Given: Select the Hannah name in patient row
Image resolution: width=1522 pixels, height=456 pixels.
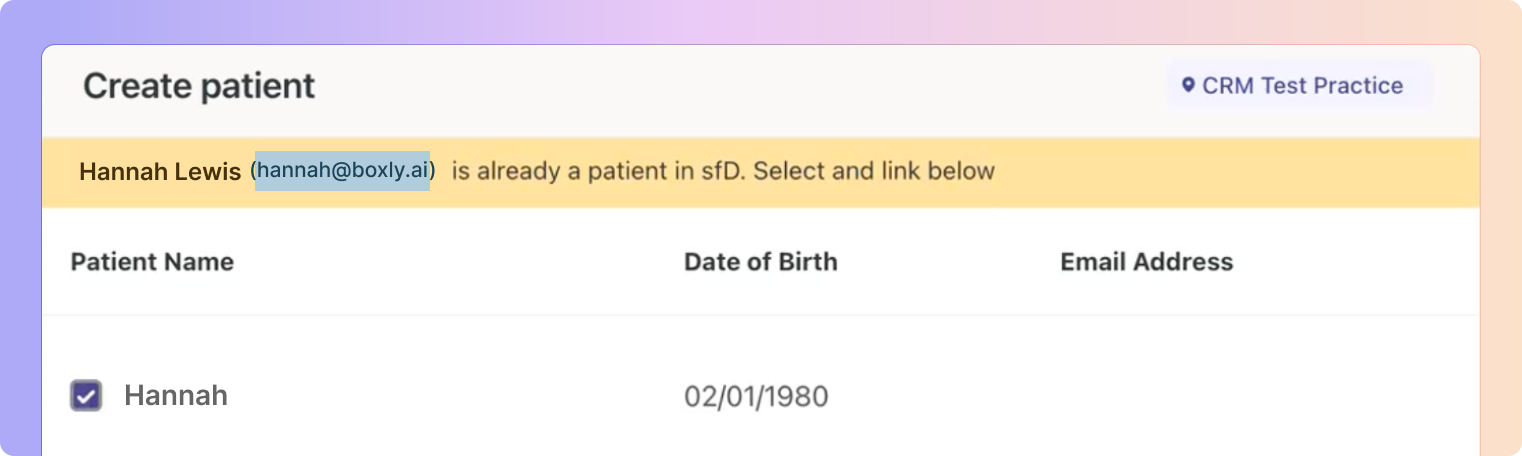Looking at the screenshot, I should (176, 396).
